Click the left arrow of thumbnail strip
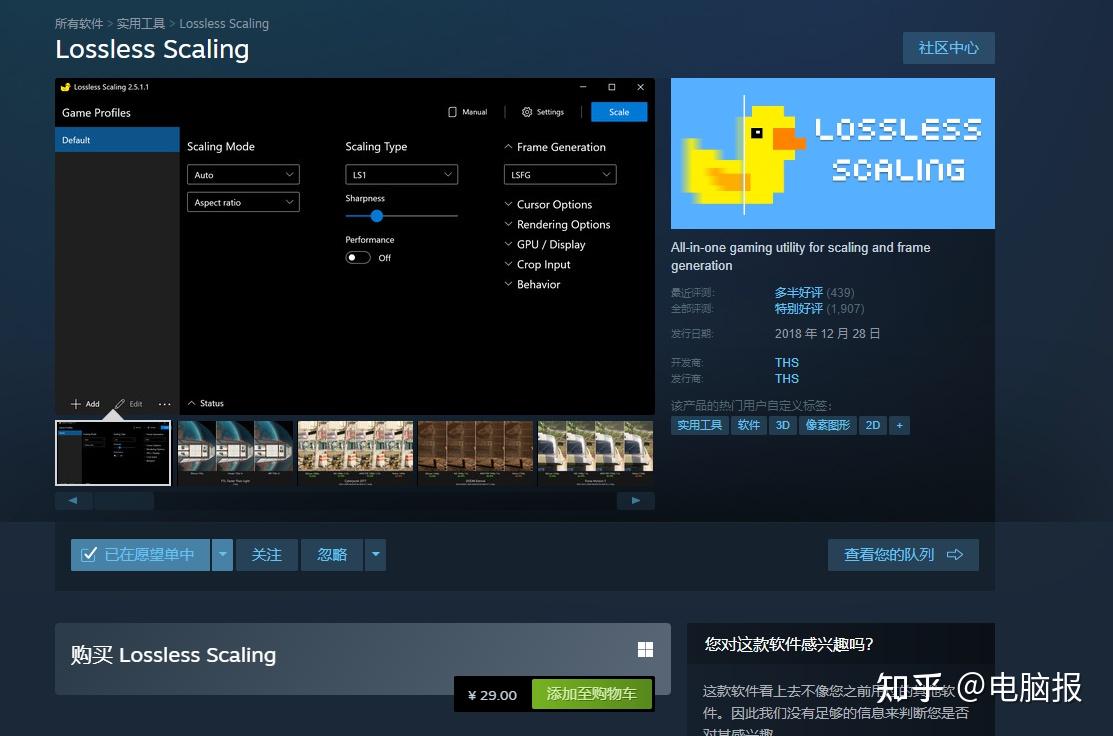Screen dimensions: 1113x736 point(73,500)
